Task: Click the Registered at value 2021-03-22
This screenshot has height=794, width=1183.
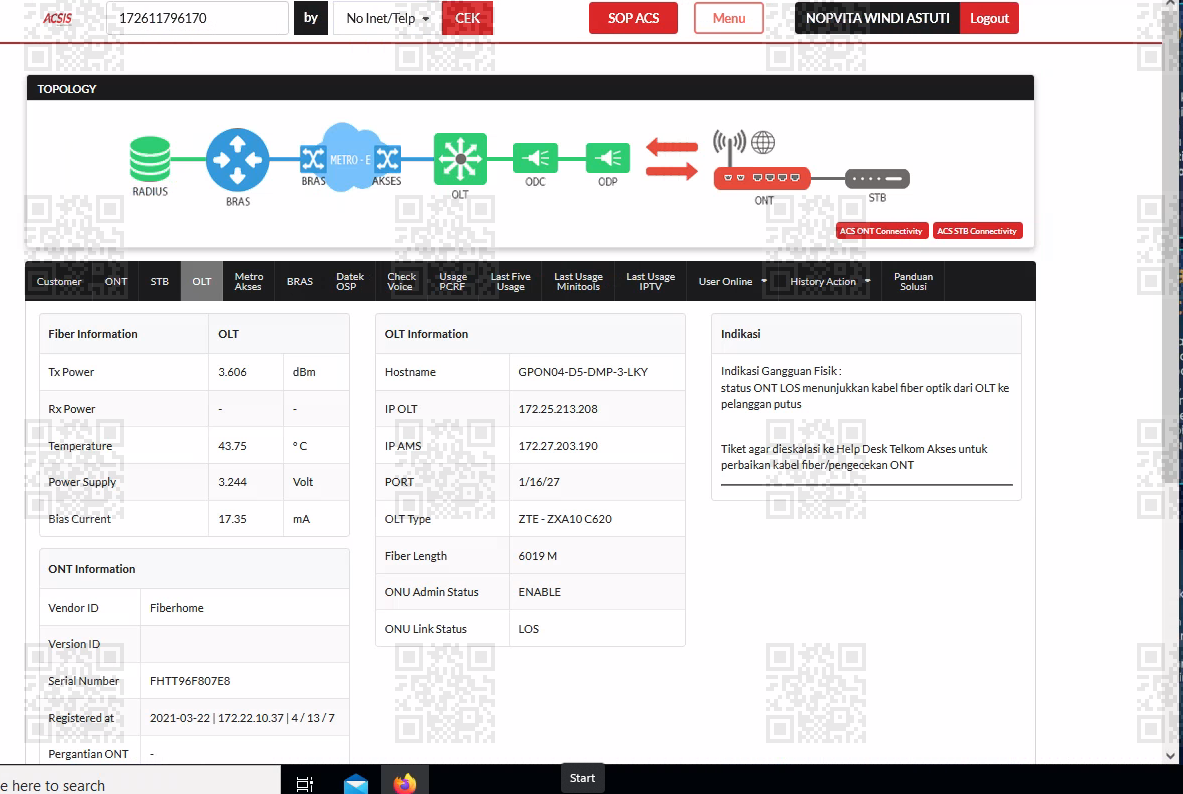Action: pyautogui.click(x=180, y=718)
